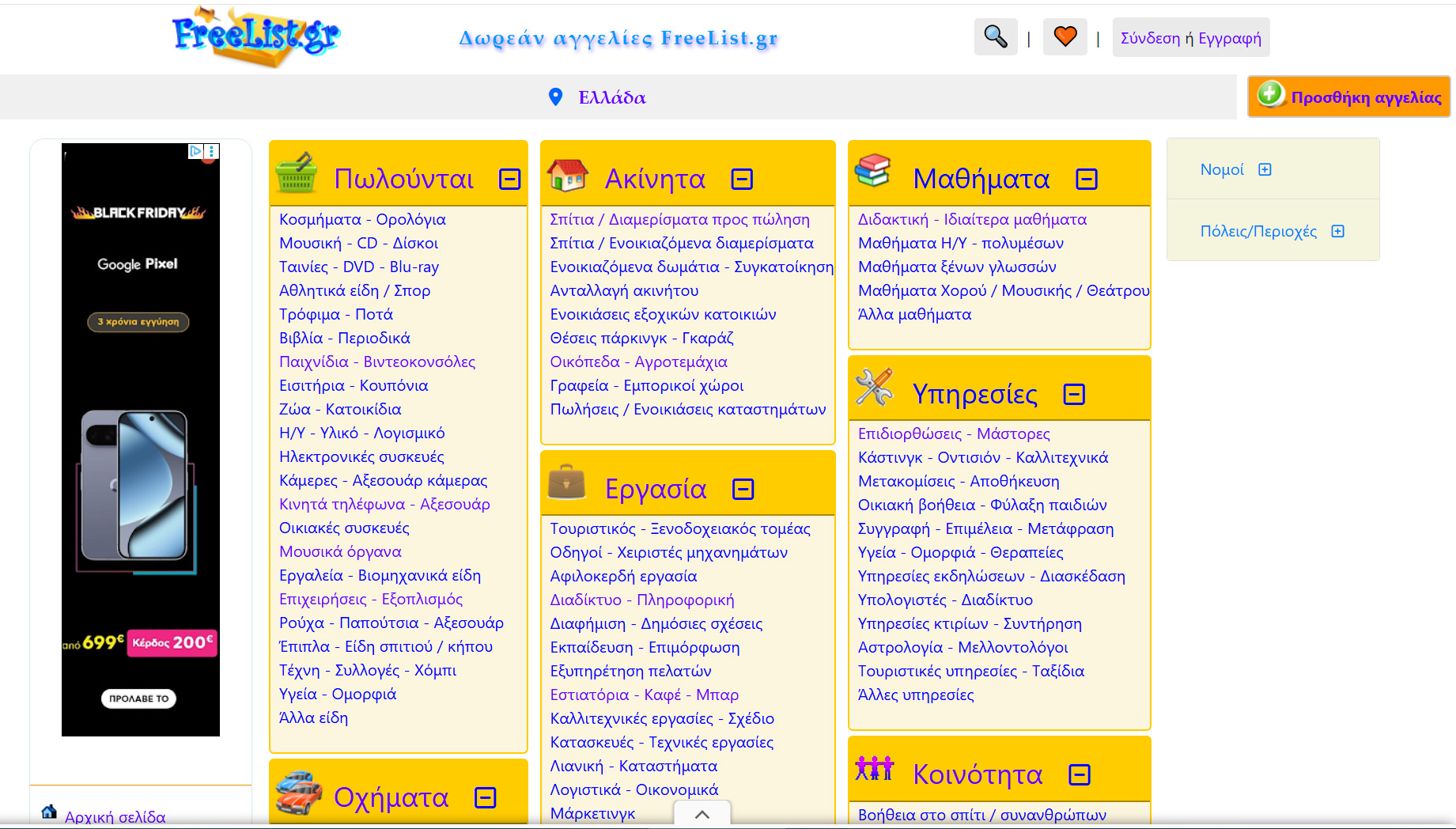
Task: Collapse the Εργασία category section
Action: (743, 490)
